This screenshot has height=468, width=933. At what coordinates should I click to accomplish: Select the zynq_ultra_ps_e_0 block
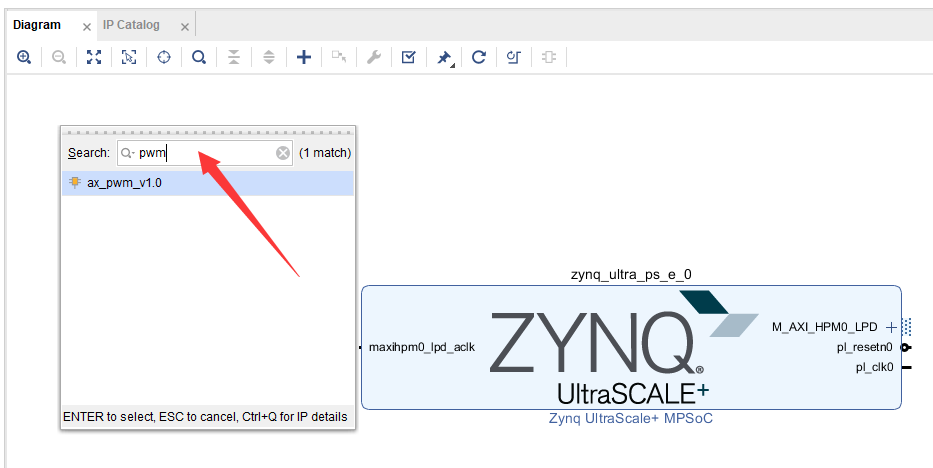pos(631,347)
